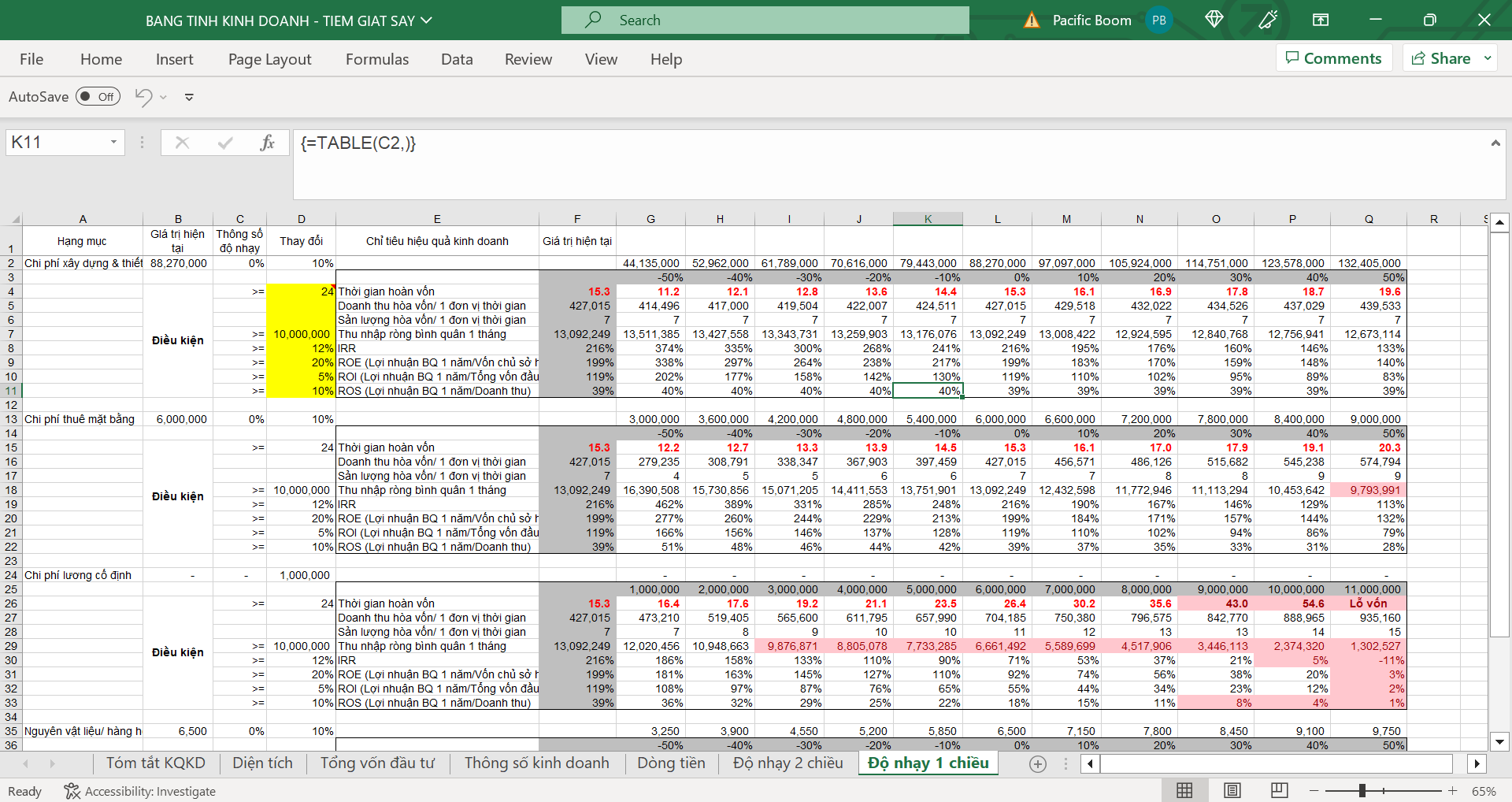Viewport: 1512px width, 802px height.
Task: Toggle AutoSave switch on
Action: pyautogui.click(x=98, y=97)
